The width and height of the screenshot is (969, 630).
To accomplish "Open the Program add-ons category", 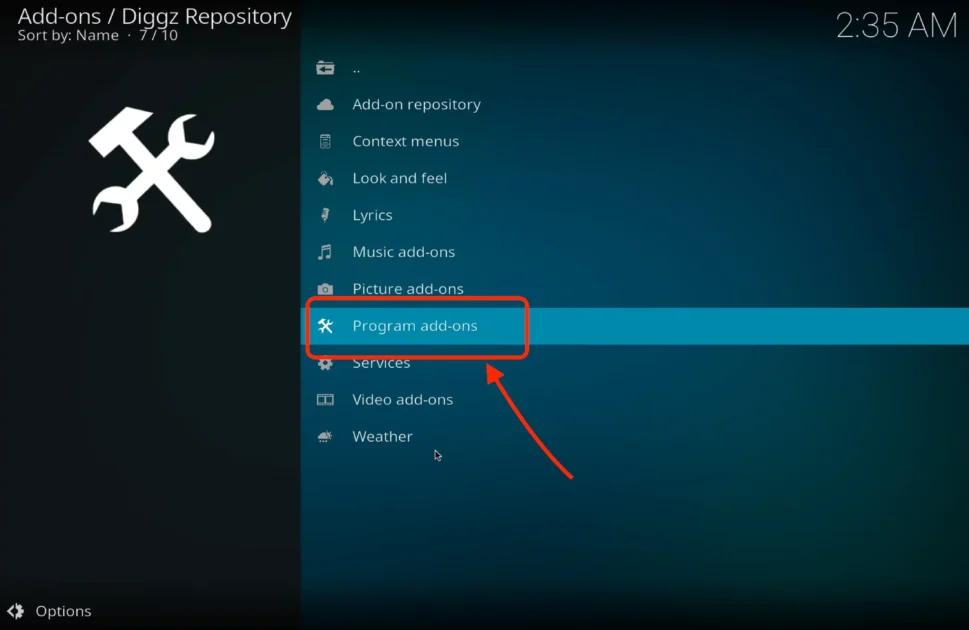I will click(x=415, y=325).
